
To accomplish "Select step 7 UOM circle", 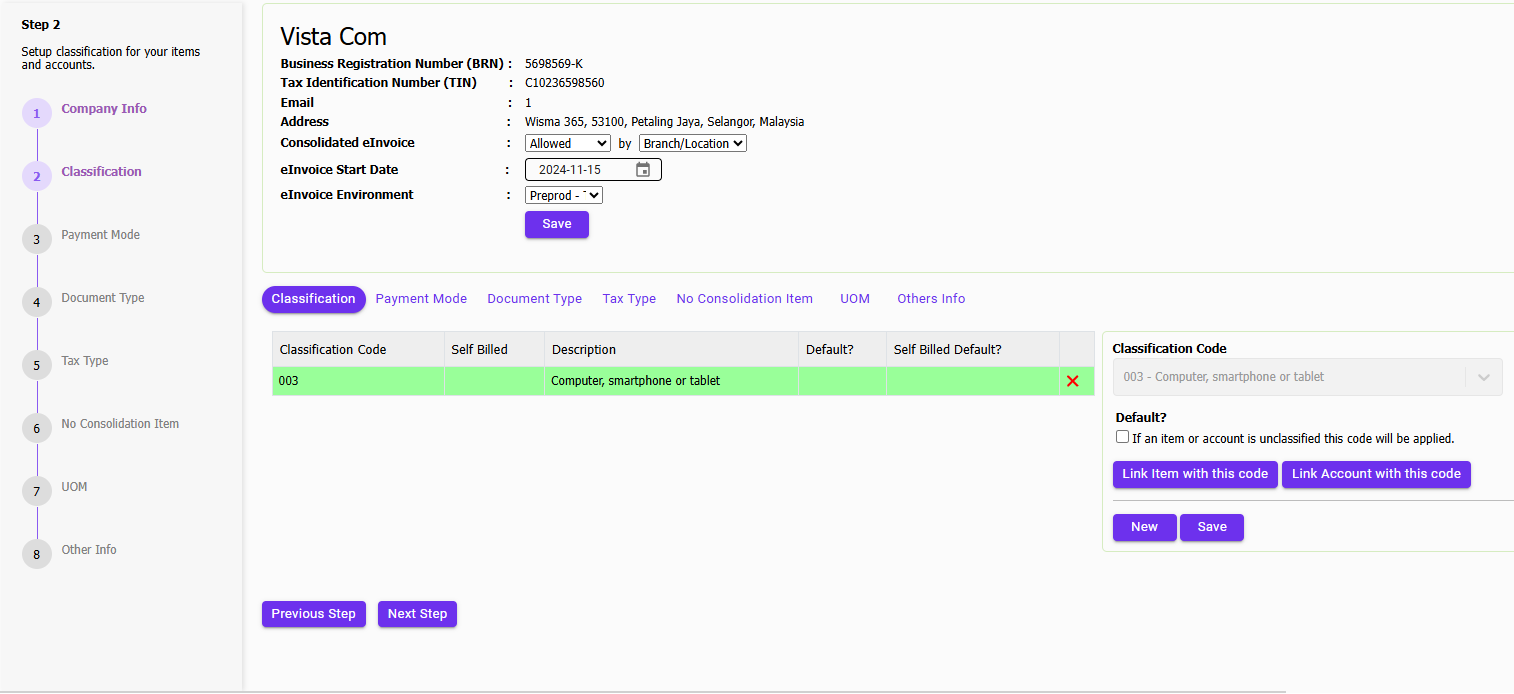I will 36,491.
